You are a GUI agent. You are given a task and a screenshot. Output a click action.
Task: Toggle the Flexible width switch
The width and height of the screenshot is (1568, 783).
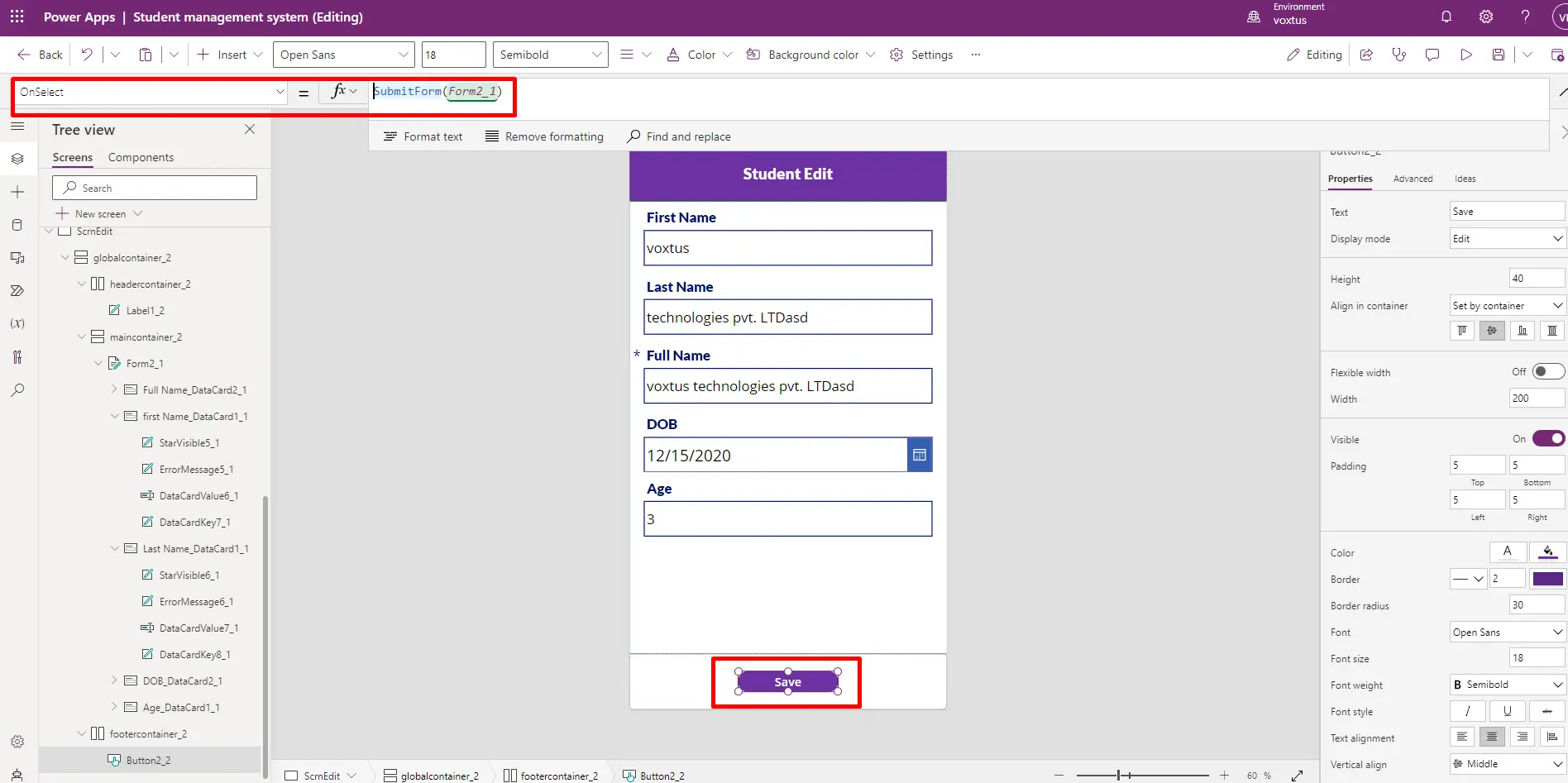[x=1548, y=371]
